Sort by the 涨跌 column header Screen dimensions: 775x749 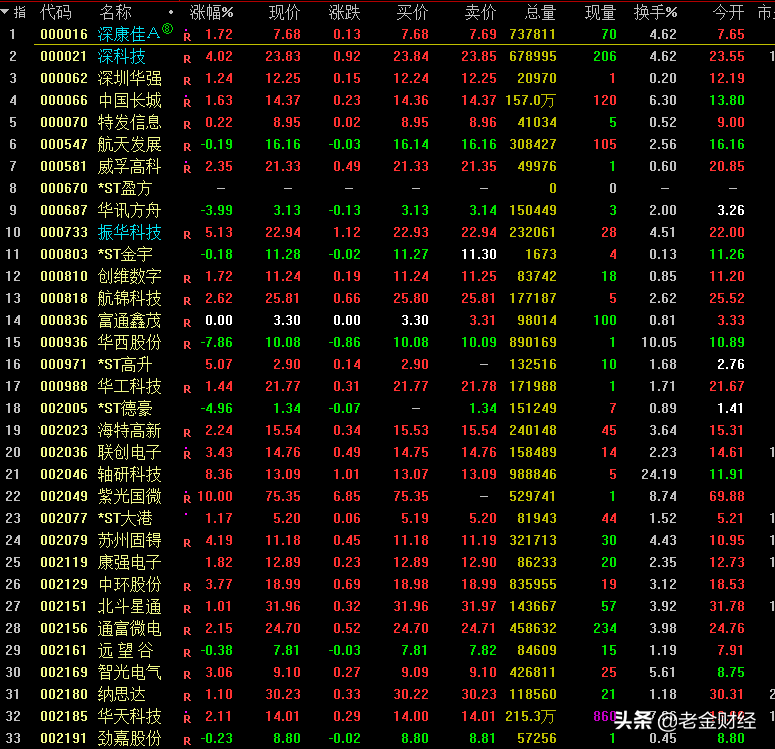344,12
